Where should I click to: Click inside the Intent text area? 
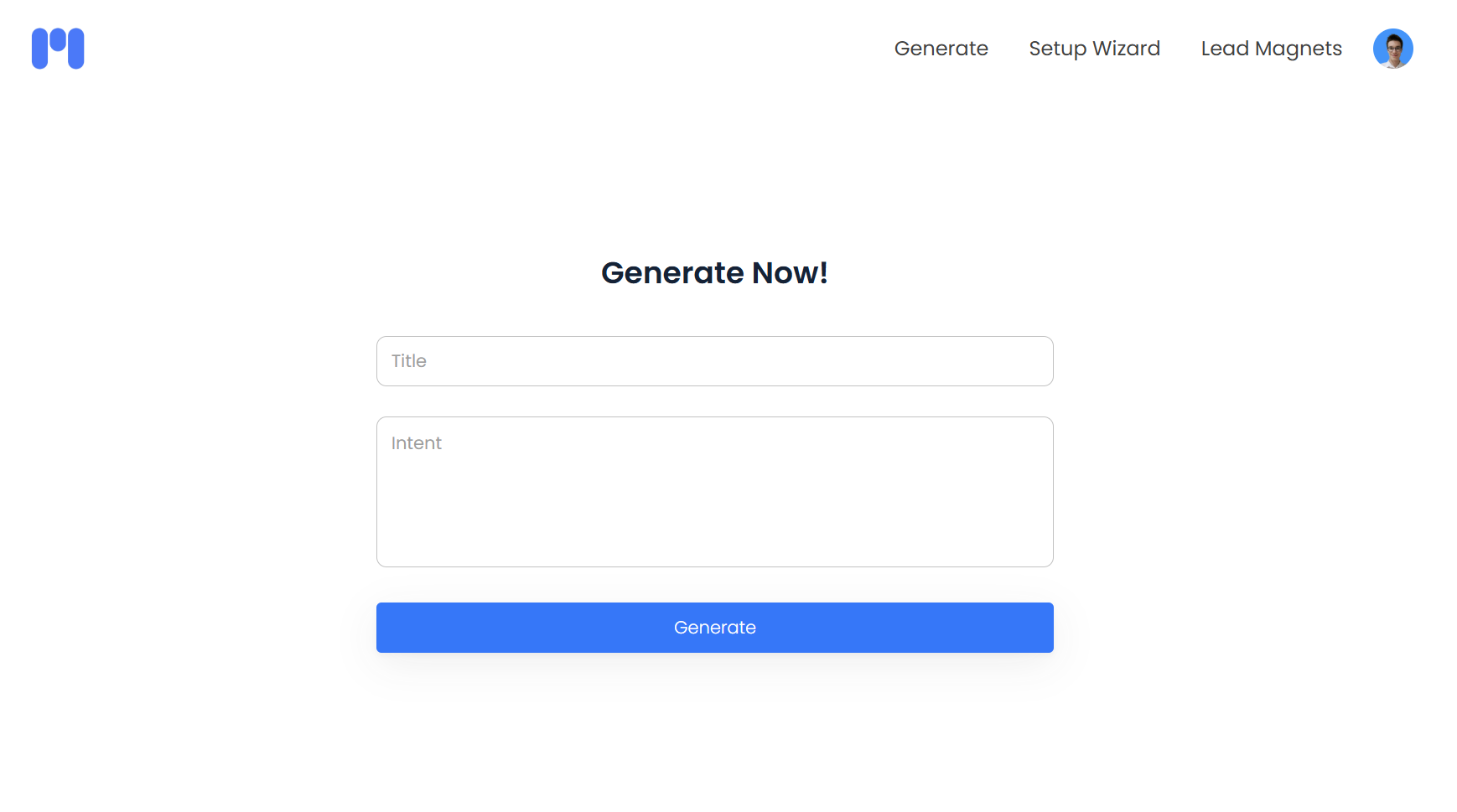714,492
